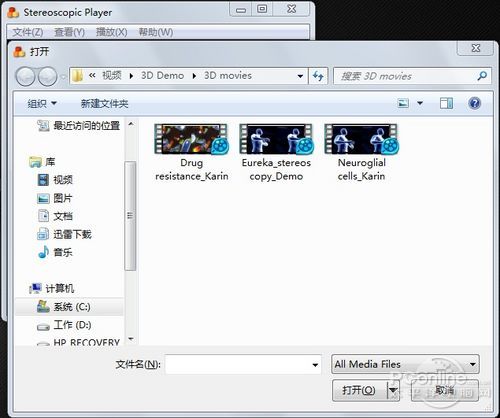500x418 pixels.
Task: Click the 打开(O) button
Action: click(359, 390)
